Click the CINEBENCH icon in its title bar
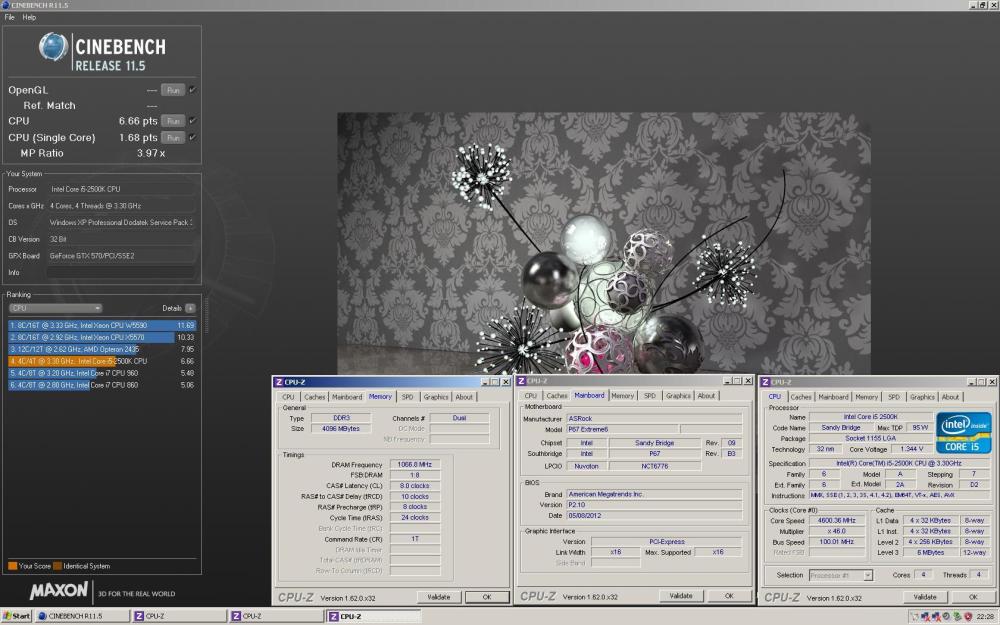Viewport: 1000px width, 625px height. [6, 4]
